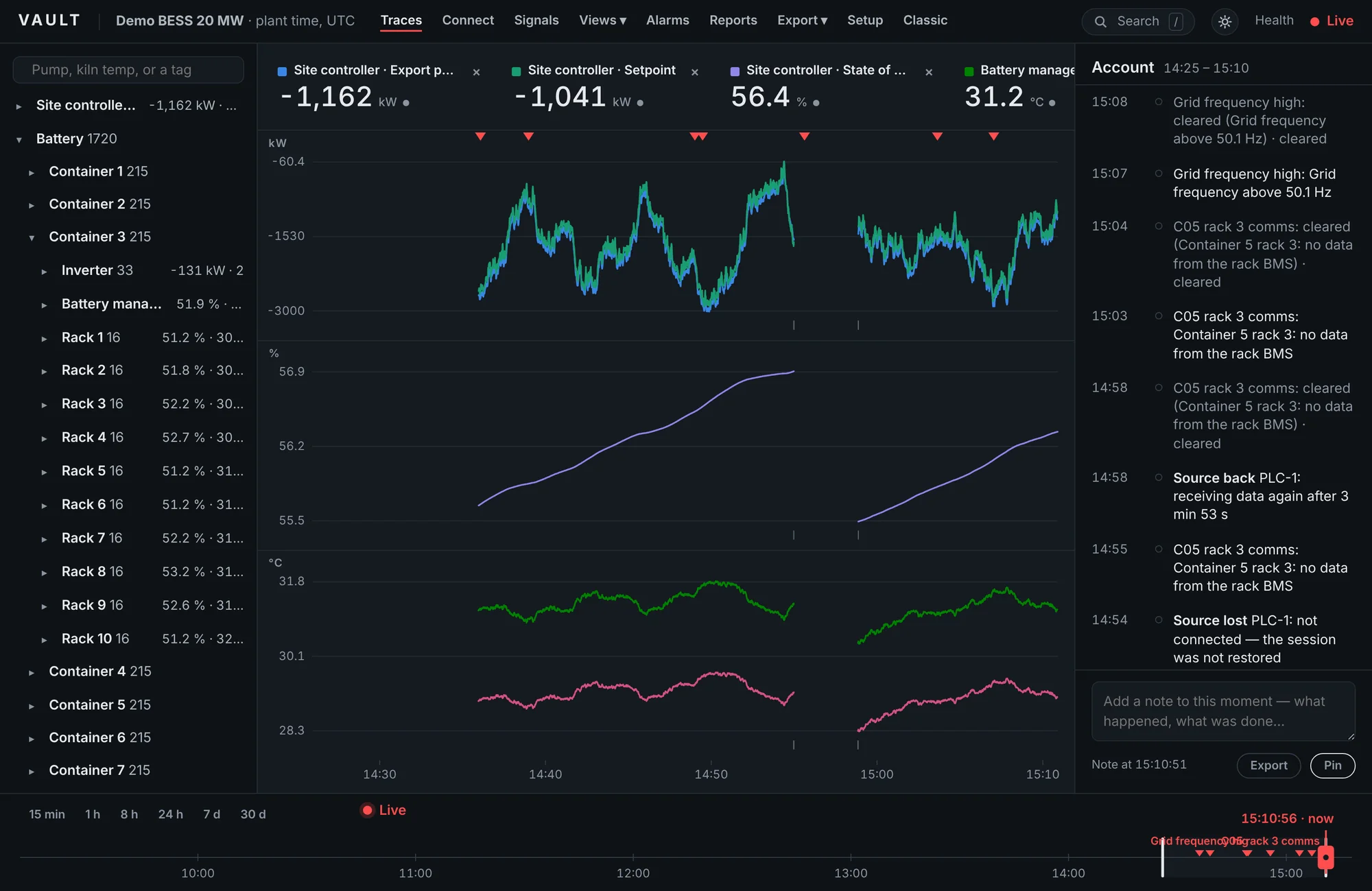Select Container 5 in the tree
The image size is (1372, 891).
point(129,704)
